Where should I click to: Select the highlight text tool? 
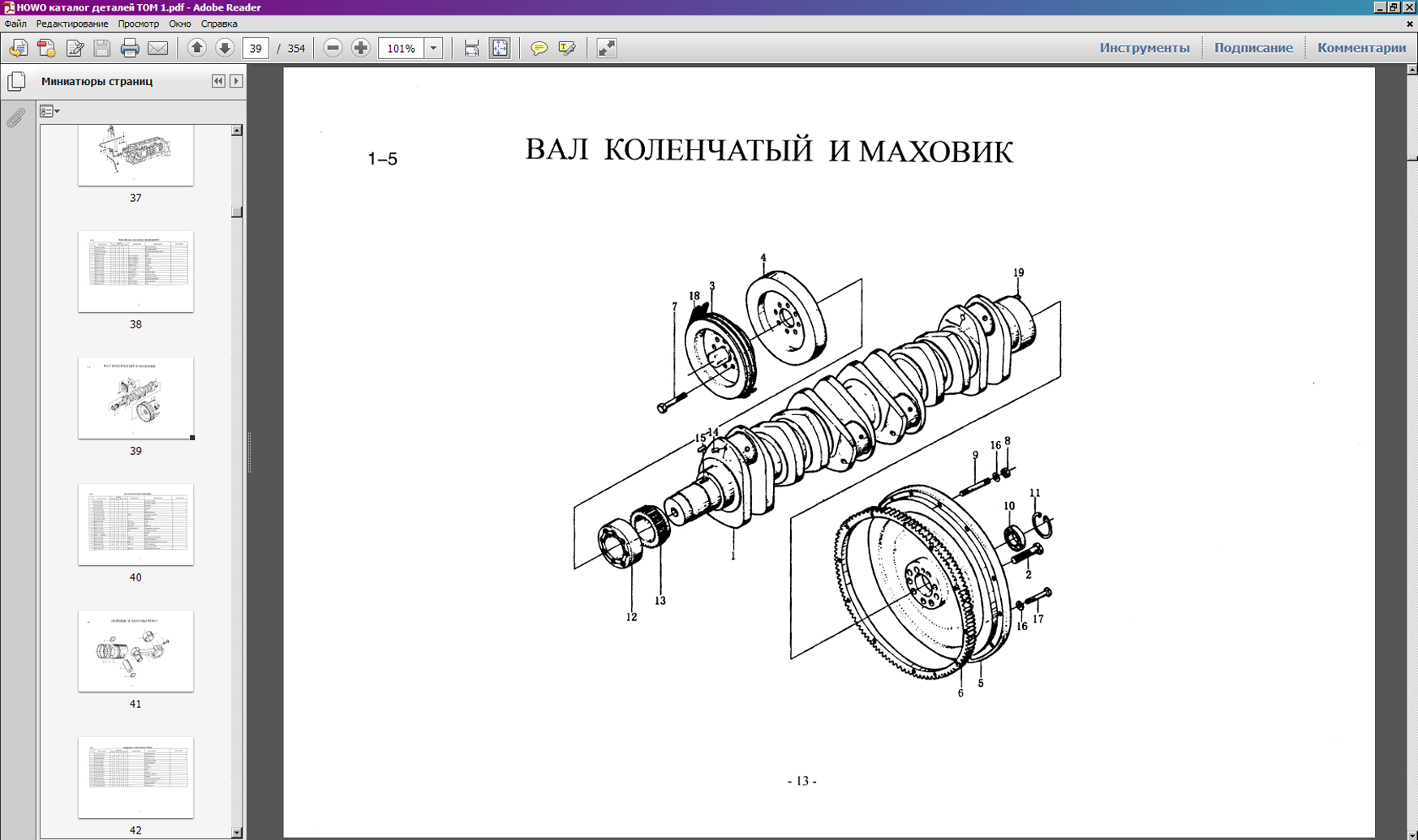(x=567, y=49)
